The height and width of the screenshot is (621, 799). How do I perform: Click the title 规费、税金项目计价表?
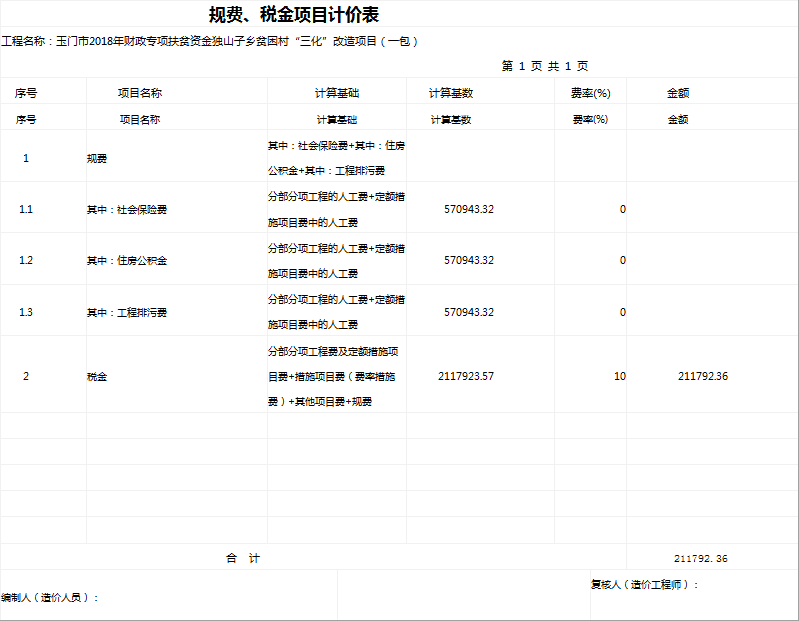click(294, 15)
